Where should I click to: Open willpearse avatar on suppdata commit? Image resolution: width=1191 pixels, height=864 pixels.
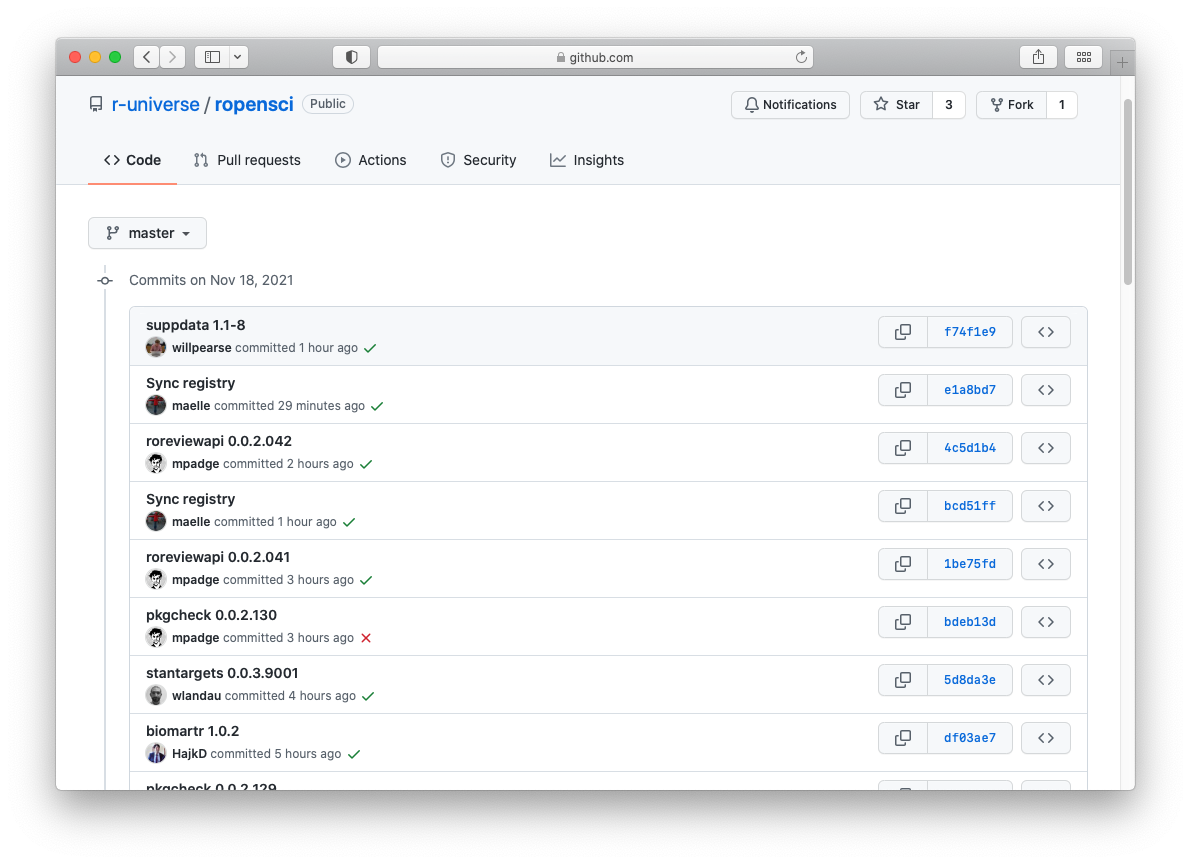click(156, 347)
